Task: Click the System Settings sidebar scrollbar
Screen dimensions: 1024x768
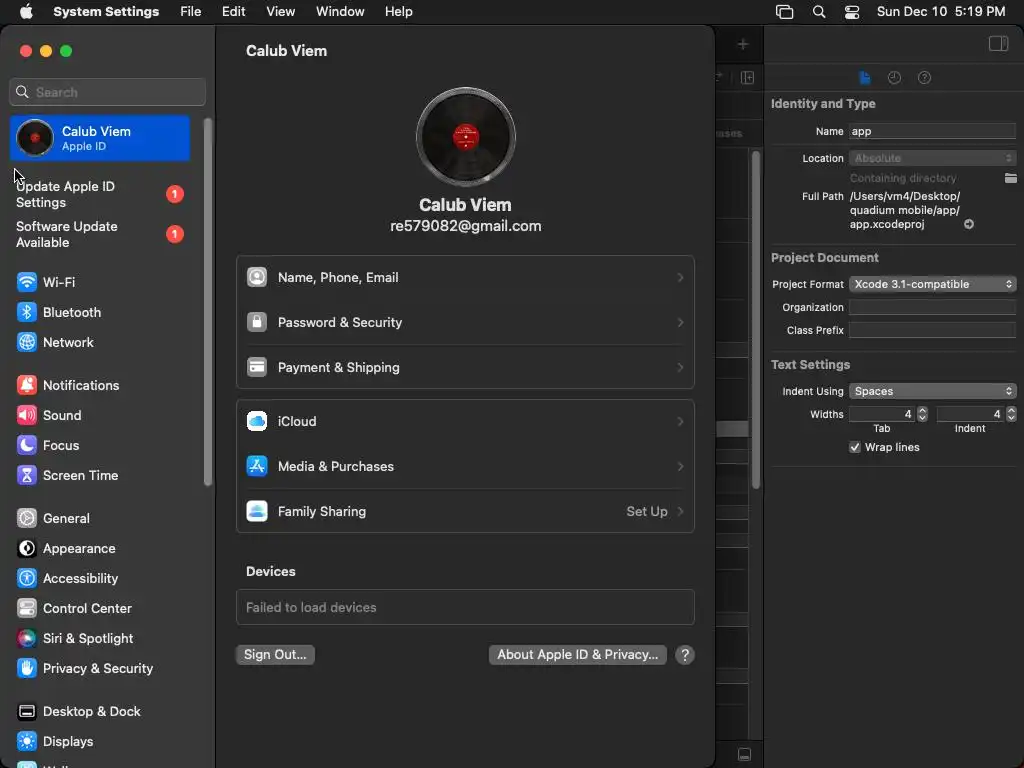Action: coord(208,302)
